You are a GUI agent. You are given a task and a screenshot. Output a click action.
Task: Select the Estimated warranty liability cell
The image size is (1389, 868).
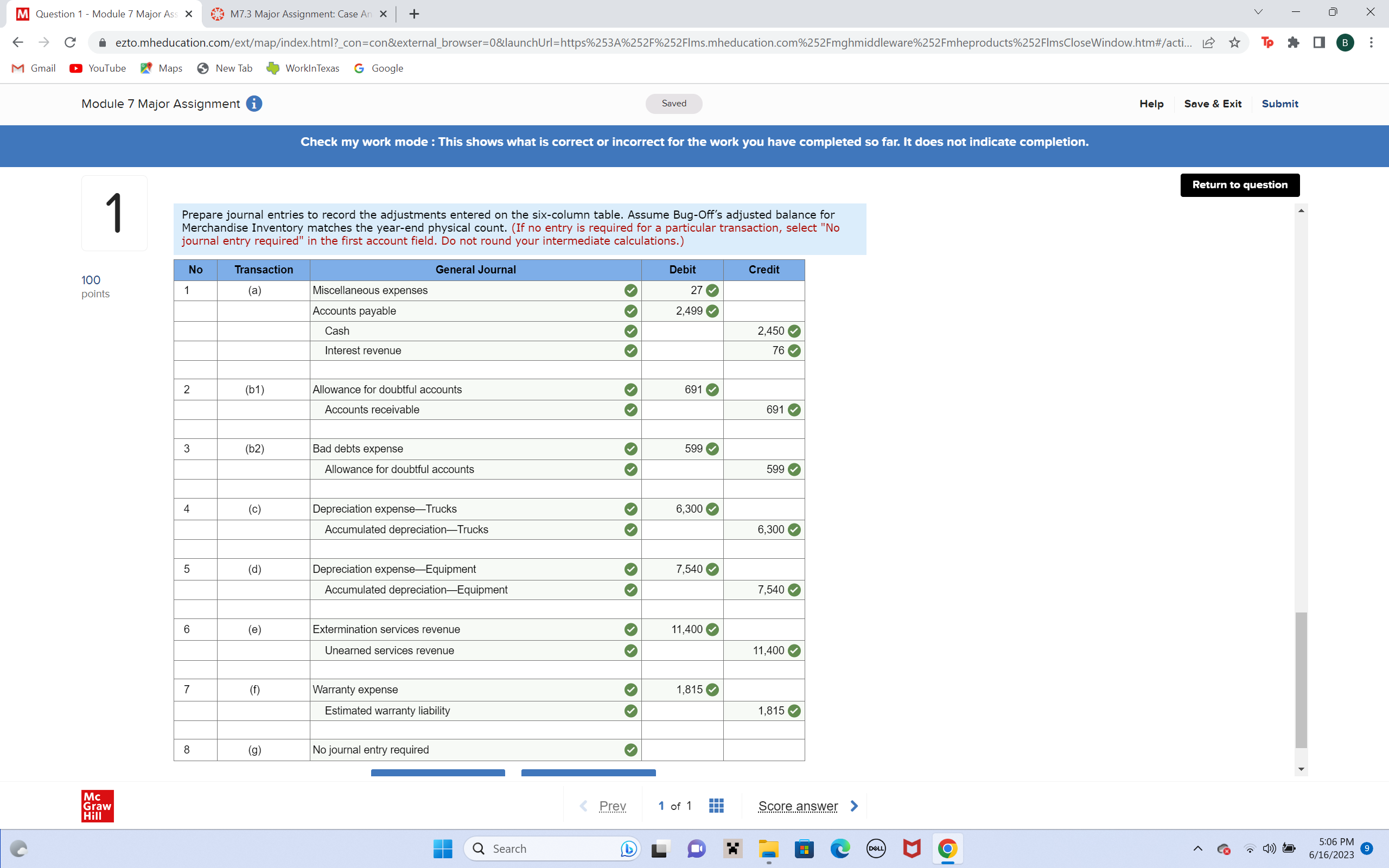click(x=475, y=711)
